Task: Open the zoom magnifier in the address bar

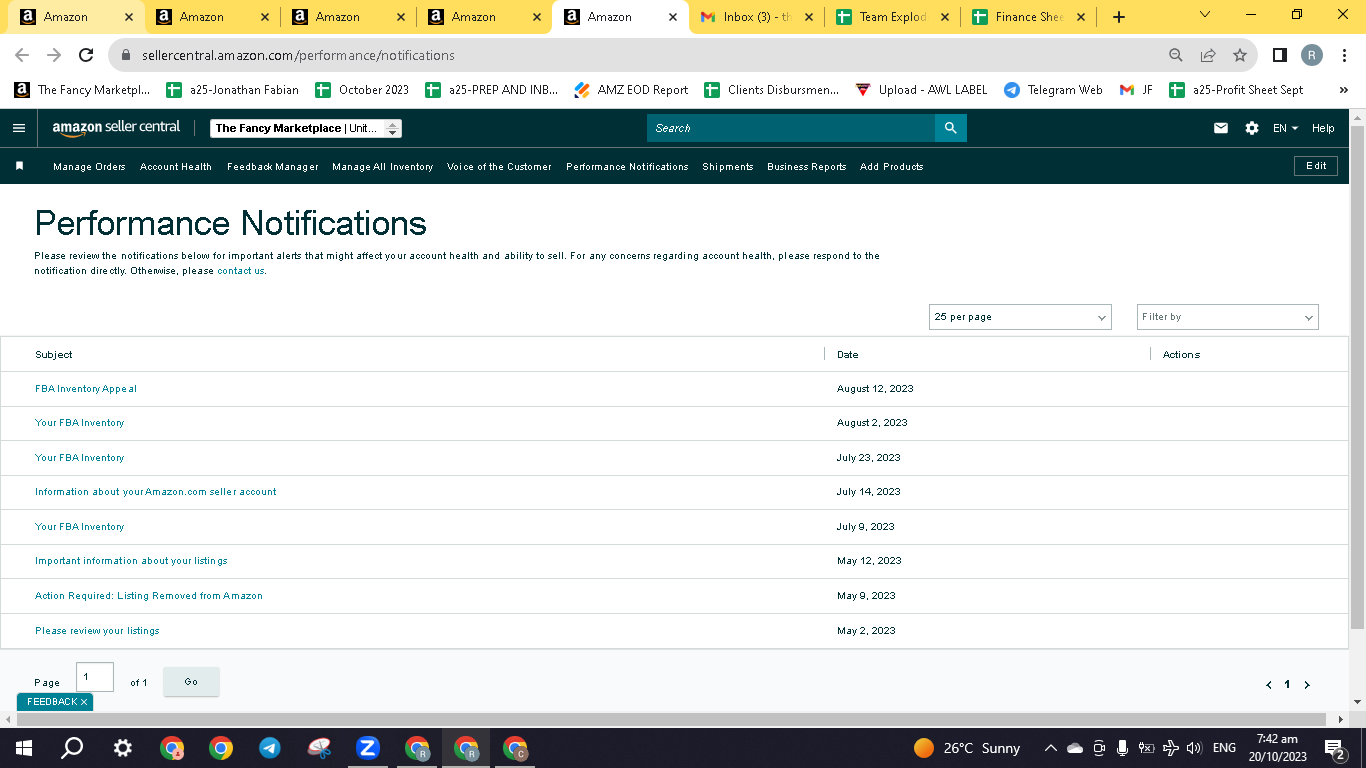Action: (1176, 55)
